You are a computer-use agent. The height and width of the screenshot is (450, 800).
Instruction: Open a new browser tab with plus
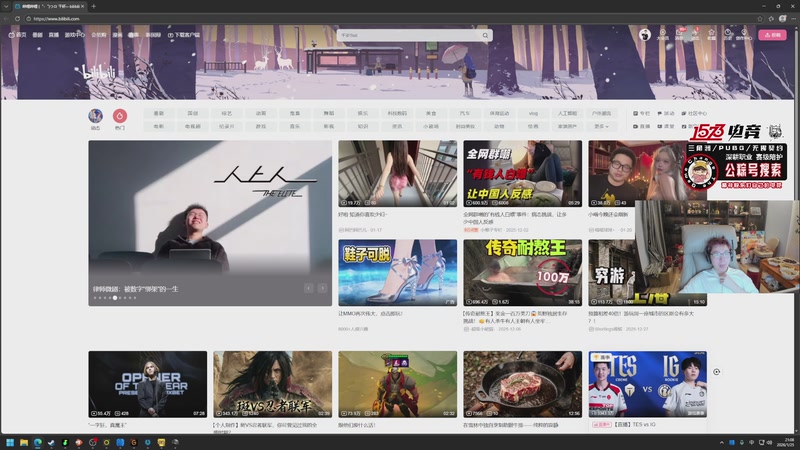[93, 6]
